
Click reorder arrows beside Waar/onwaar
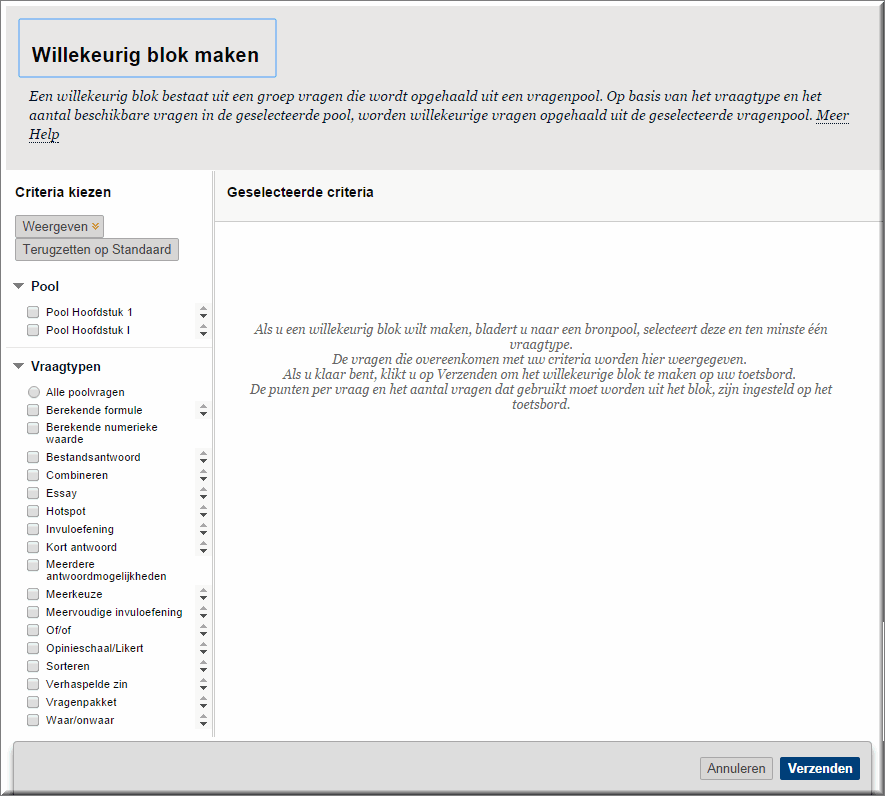(x=203, y=721)
